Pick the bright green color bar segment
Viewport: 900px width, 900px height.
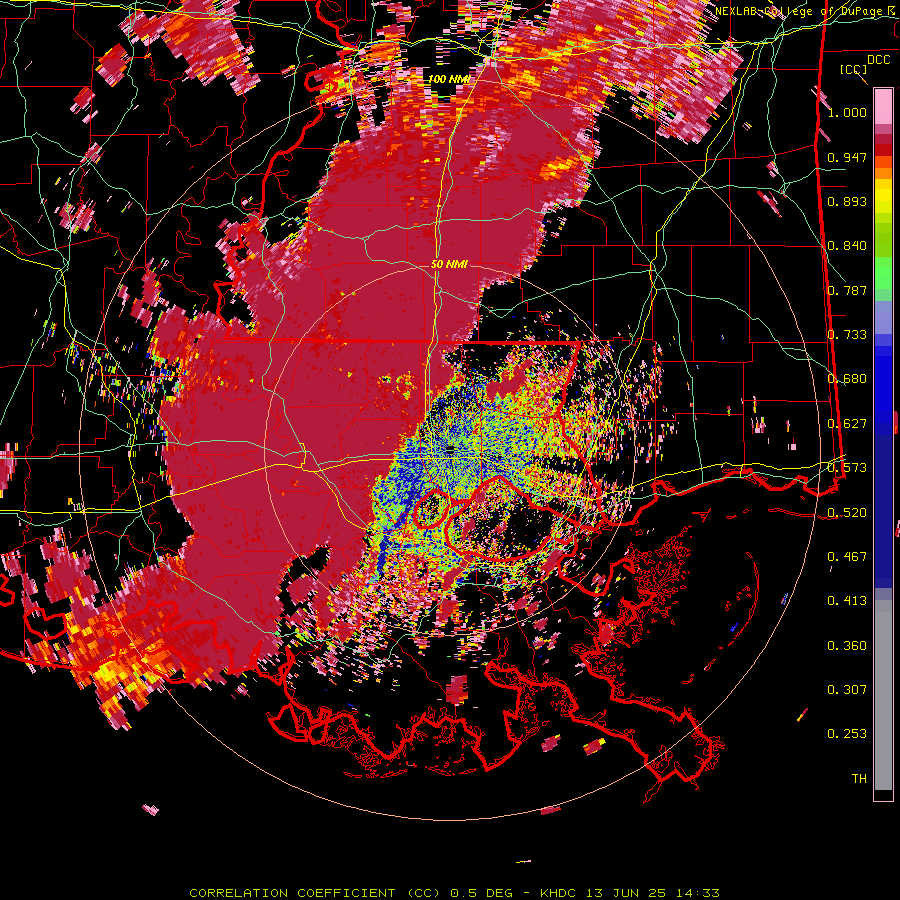pos(883,272)
